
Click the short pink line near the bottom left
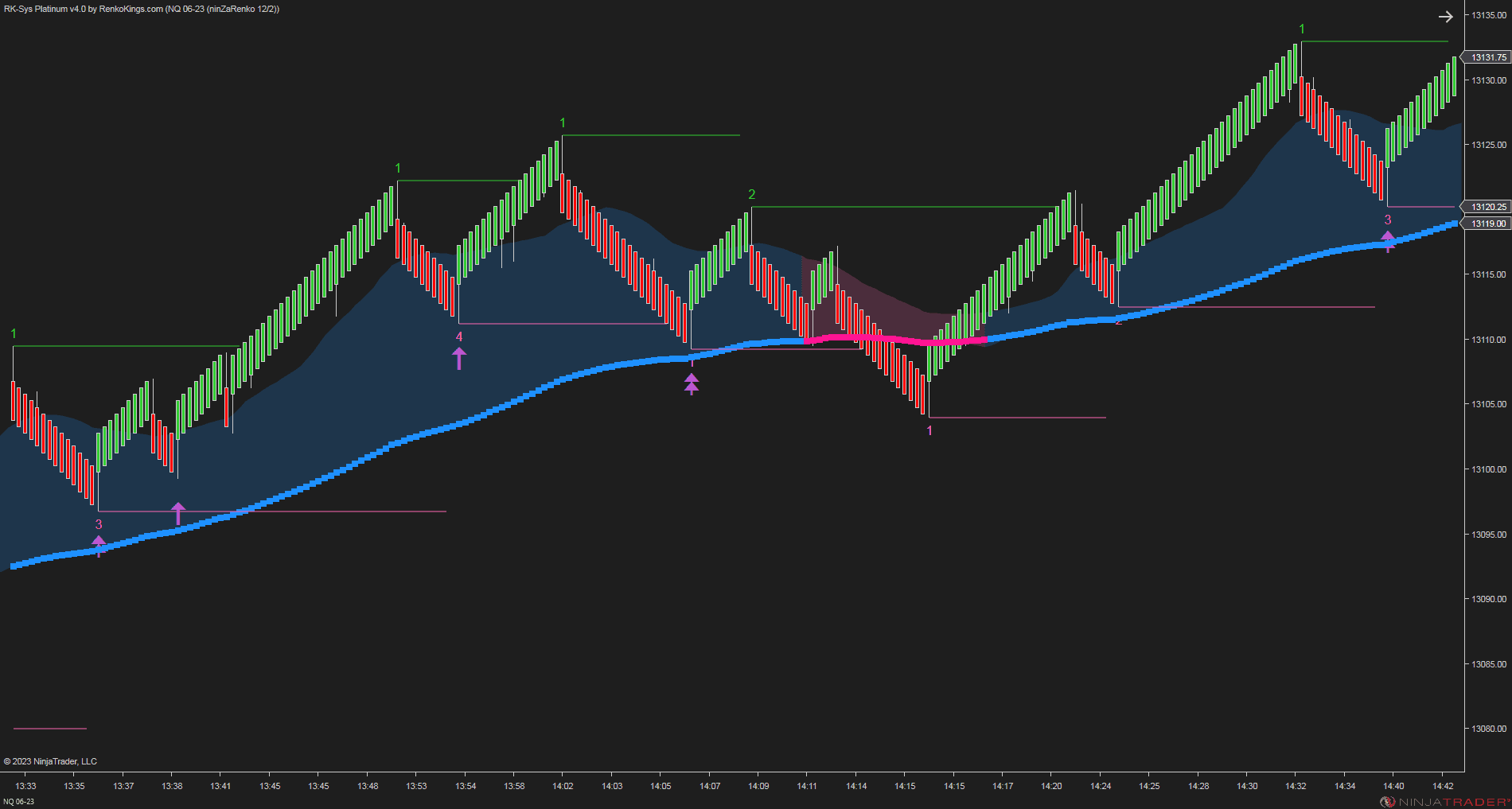pos(50,728)
